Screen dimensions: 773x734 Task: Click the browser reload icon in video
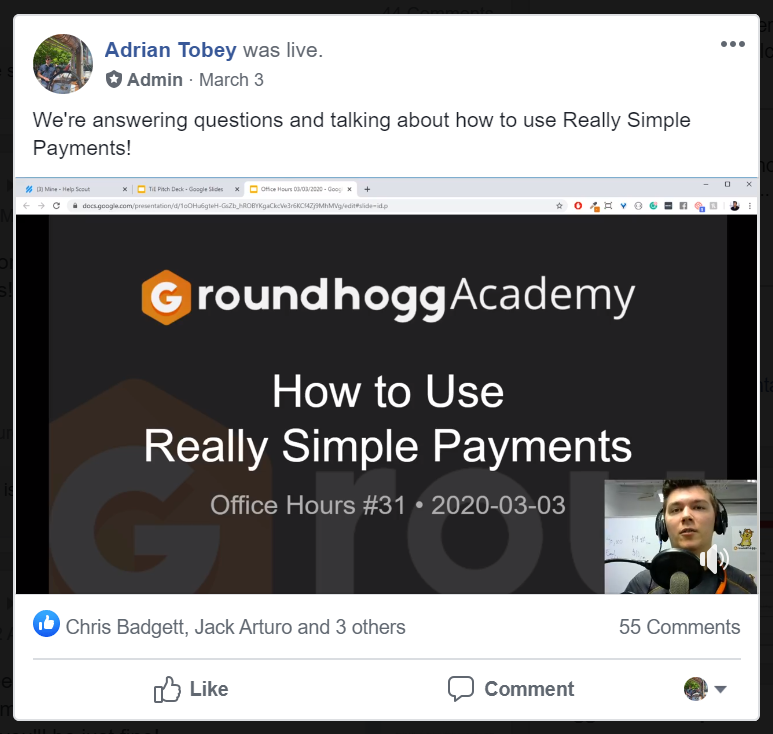pyautogui.click(x=56, y=206)
